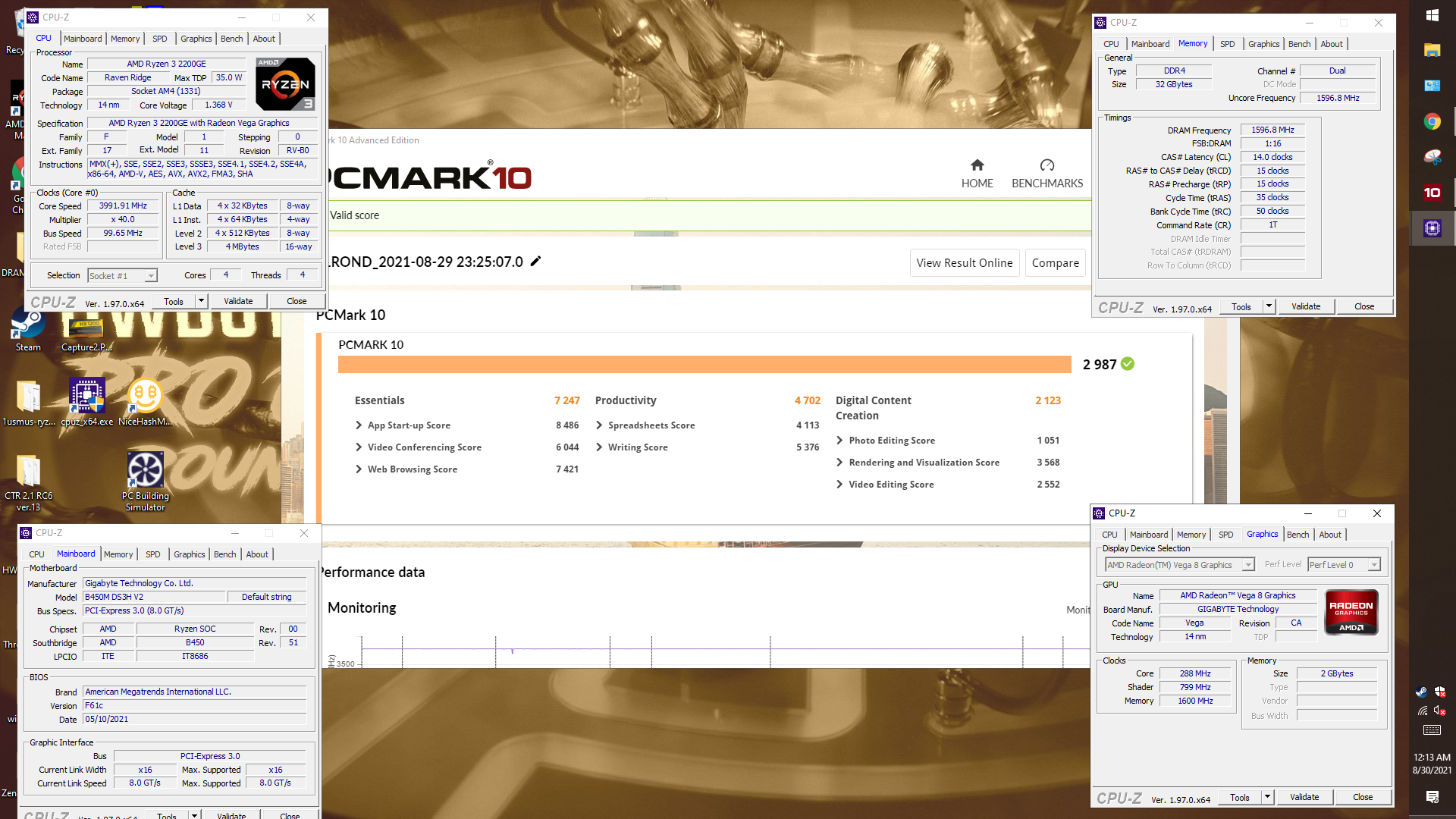
Task: Launch NiceHashMiner desktop shortcut
Action: (x=145, y=402)
